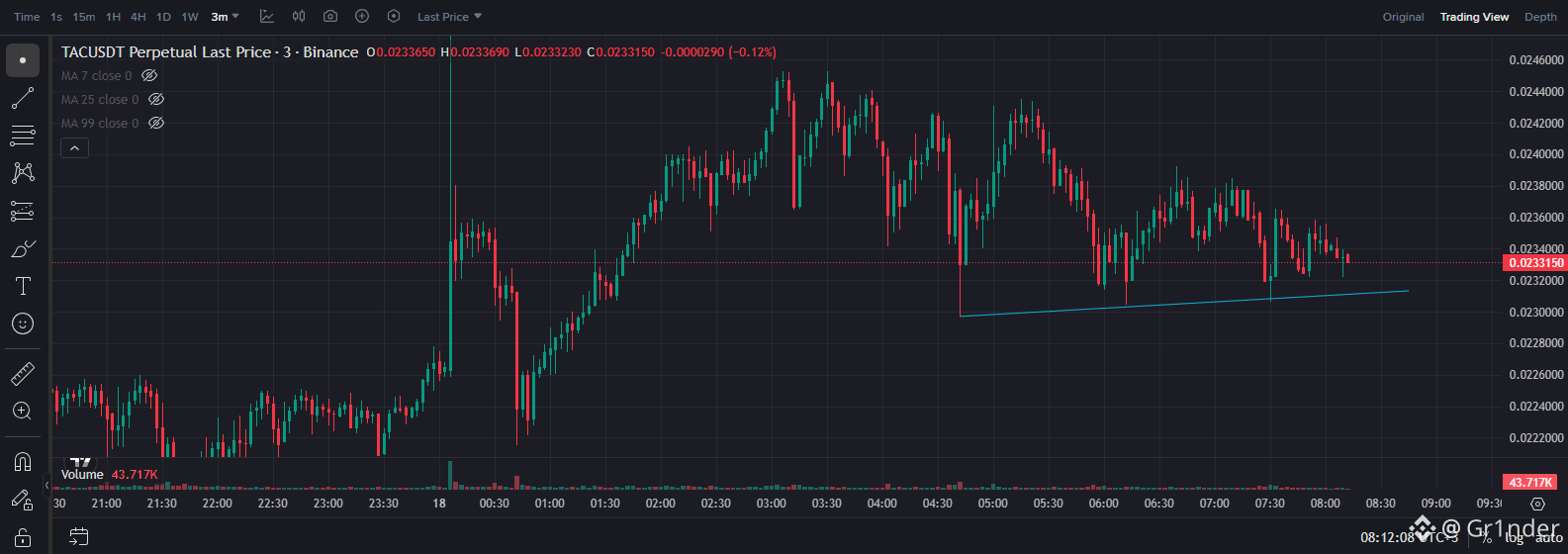Click the MA 99 close indicator label
This screenshot has width=1568, height=554.
[x=100, y=124]
